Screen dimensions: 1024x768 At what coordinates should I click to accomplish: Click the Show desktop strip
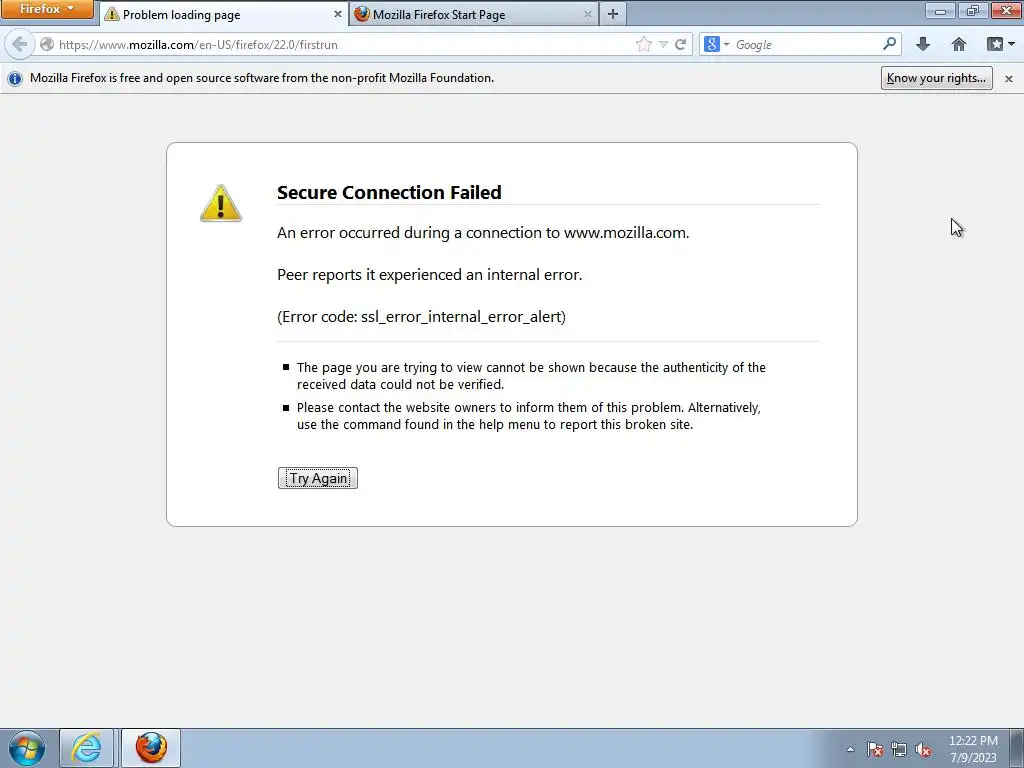[x=1017, y=748]
